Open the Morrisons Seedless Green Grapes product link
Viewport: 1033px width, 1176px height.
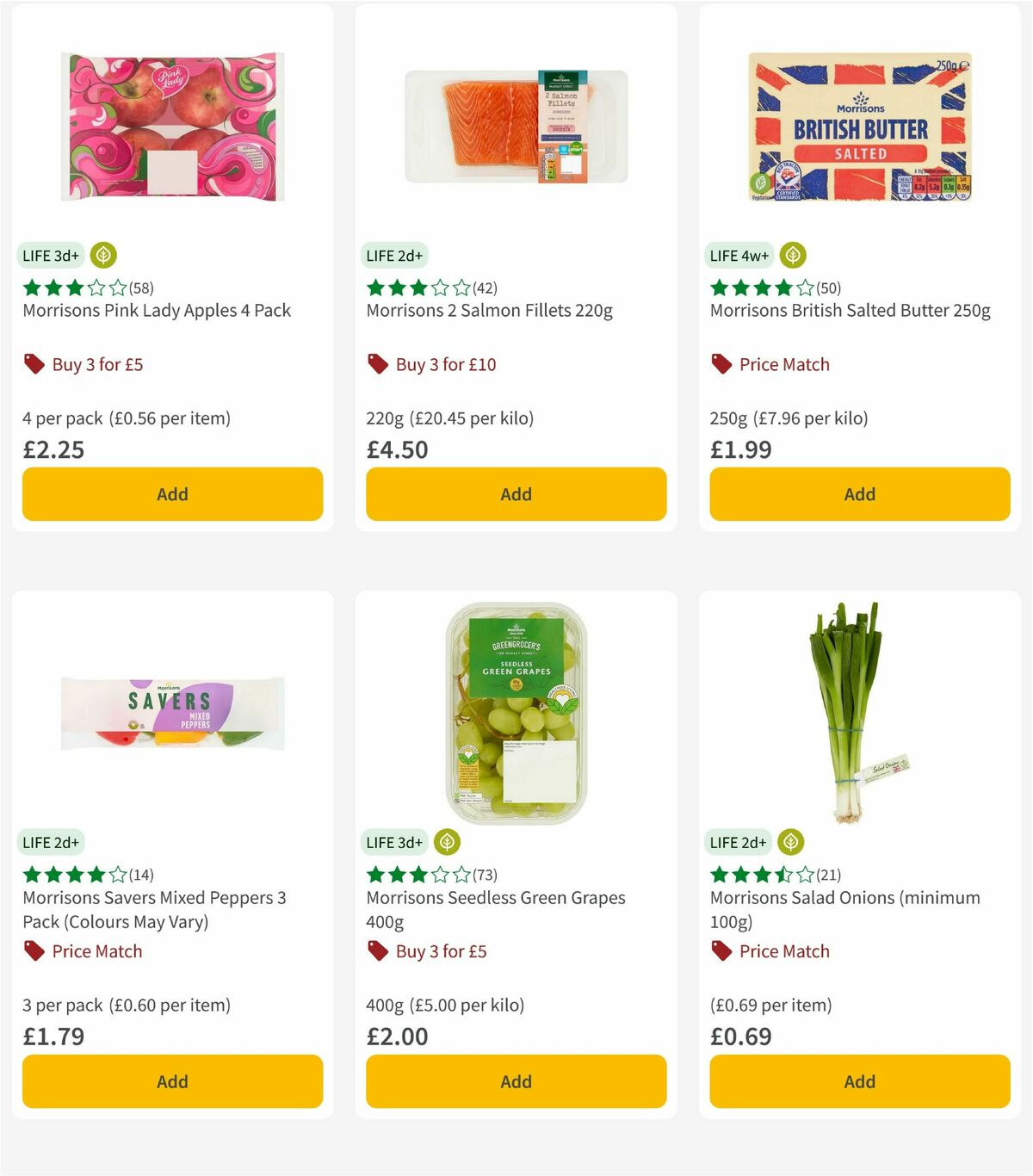[495, 909]
